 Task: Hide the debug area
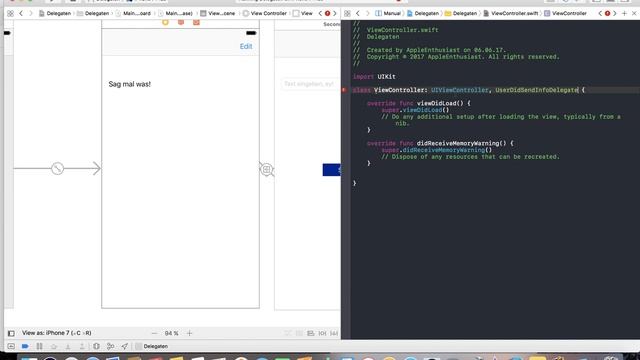click(x=11, y=346)
